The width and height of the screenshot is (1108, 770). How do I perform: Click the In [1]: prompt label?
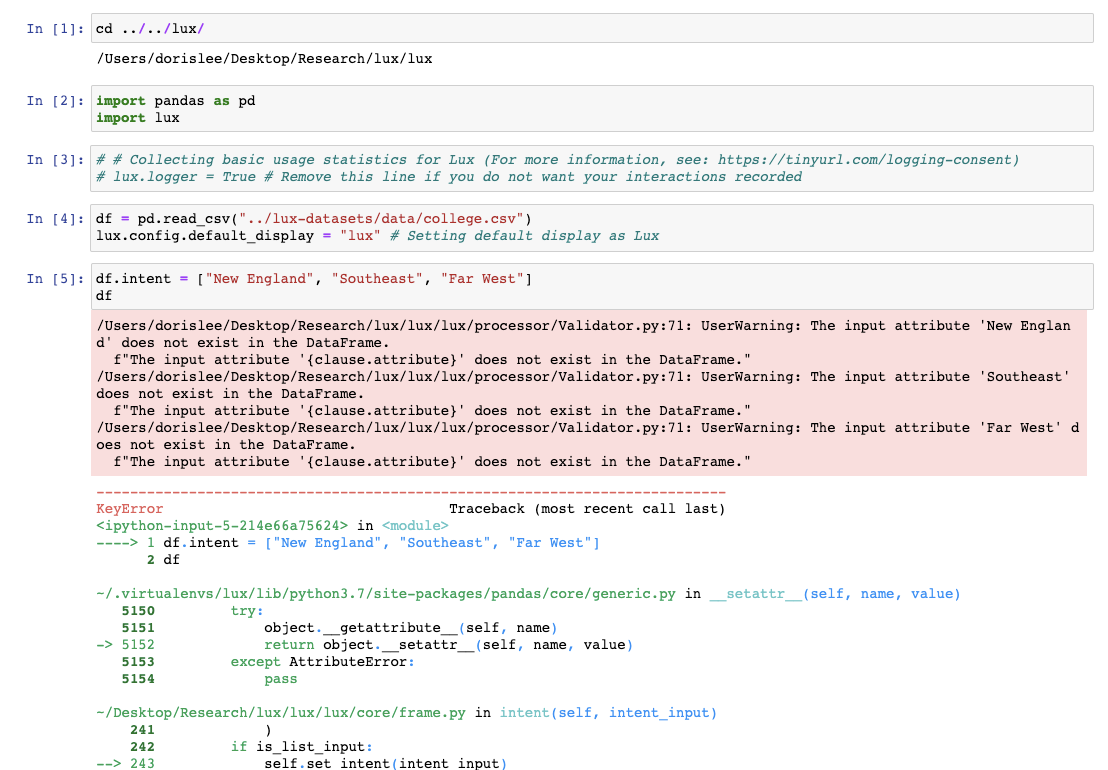(x=55, y=29)
